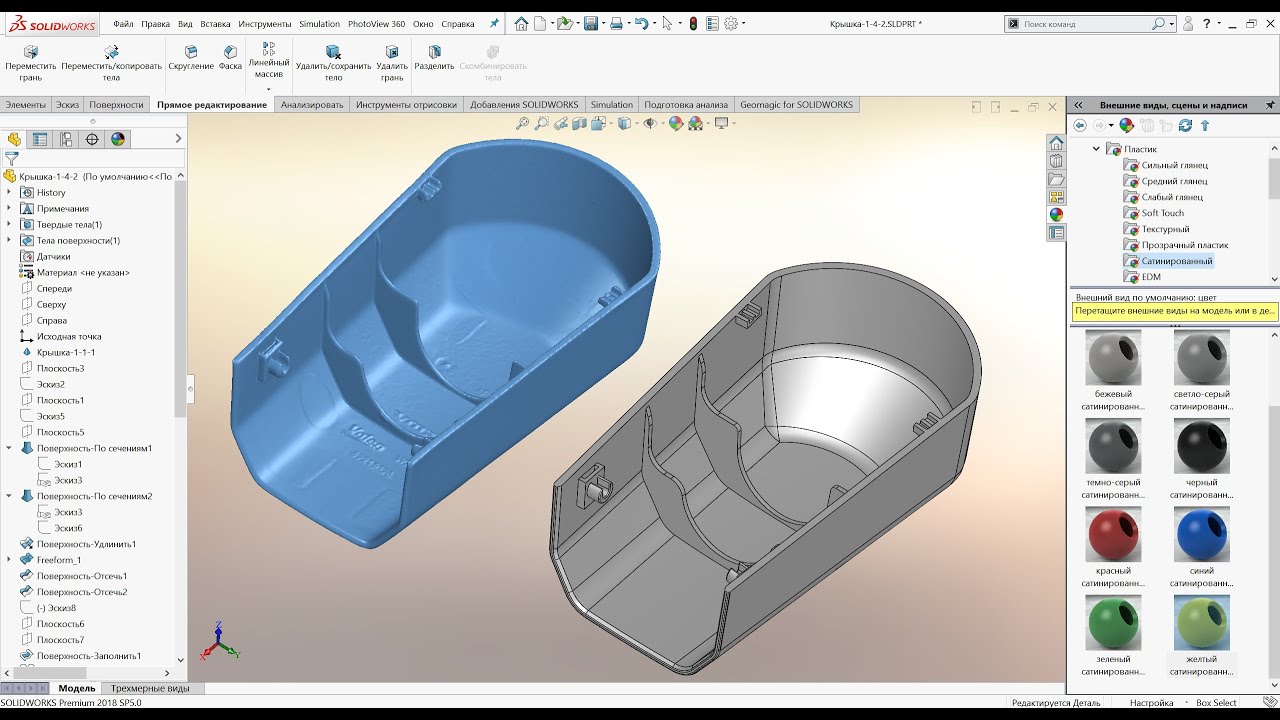
Task: Launch the Split (Разделить) tool
Action: tap(434, 57)
